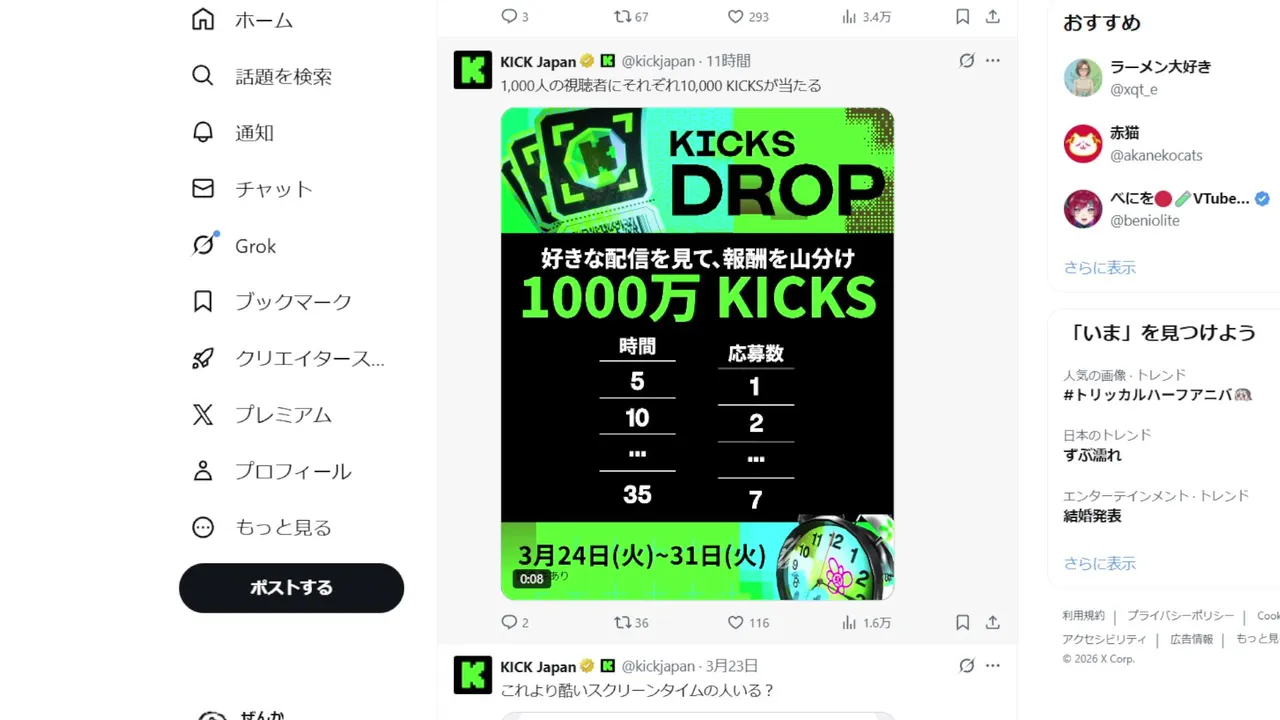Click the ポストする button
The image size is (1280, 720).
[x=291, y=588]
